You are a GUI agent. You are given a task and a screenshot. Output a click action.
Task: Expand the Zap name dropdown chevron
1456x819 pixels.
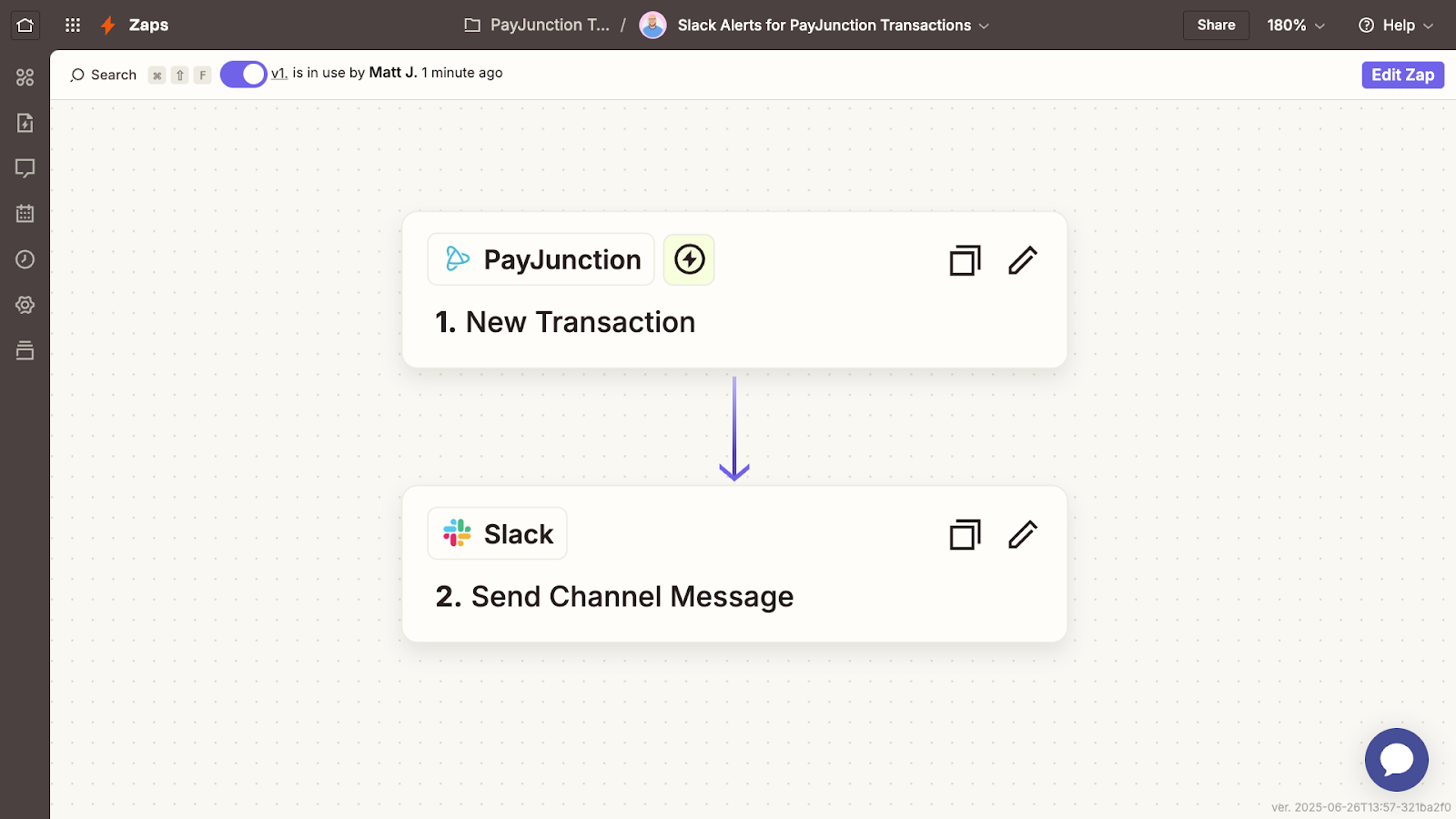tap(984, 26)
